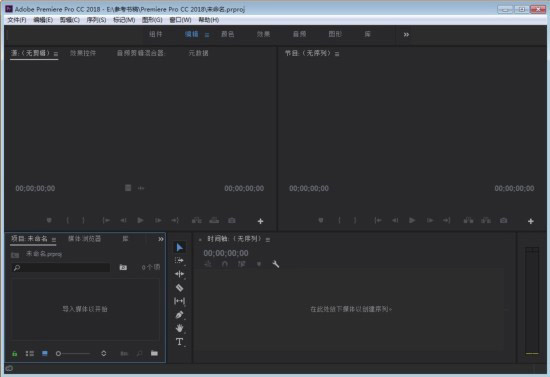Click the find magnifier at Project panel bottom
The image size is (550, 377).
point(140,354)
